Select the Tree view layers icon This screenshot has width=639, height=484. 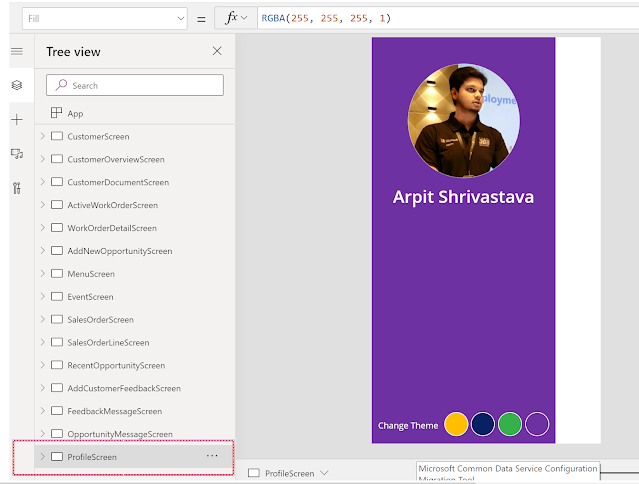click(17, 85)
